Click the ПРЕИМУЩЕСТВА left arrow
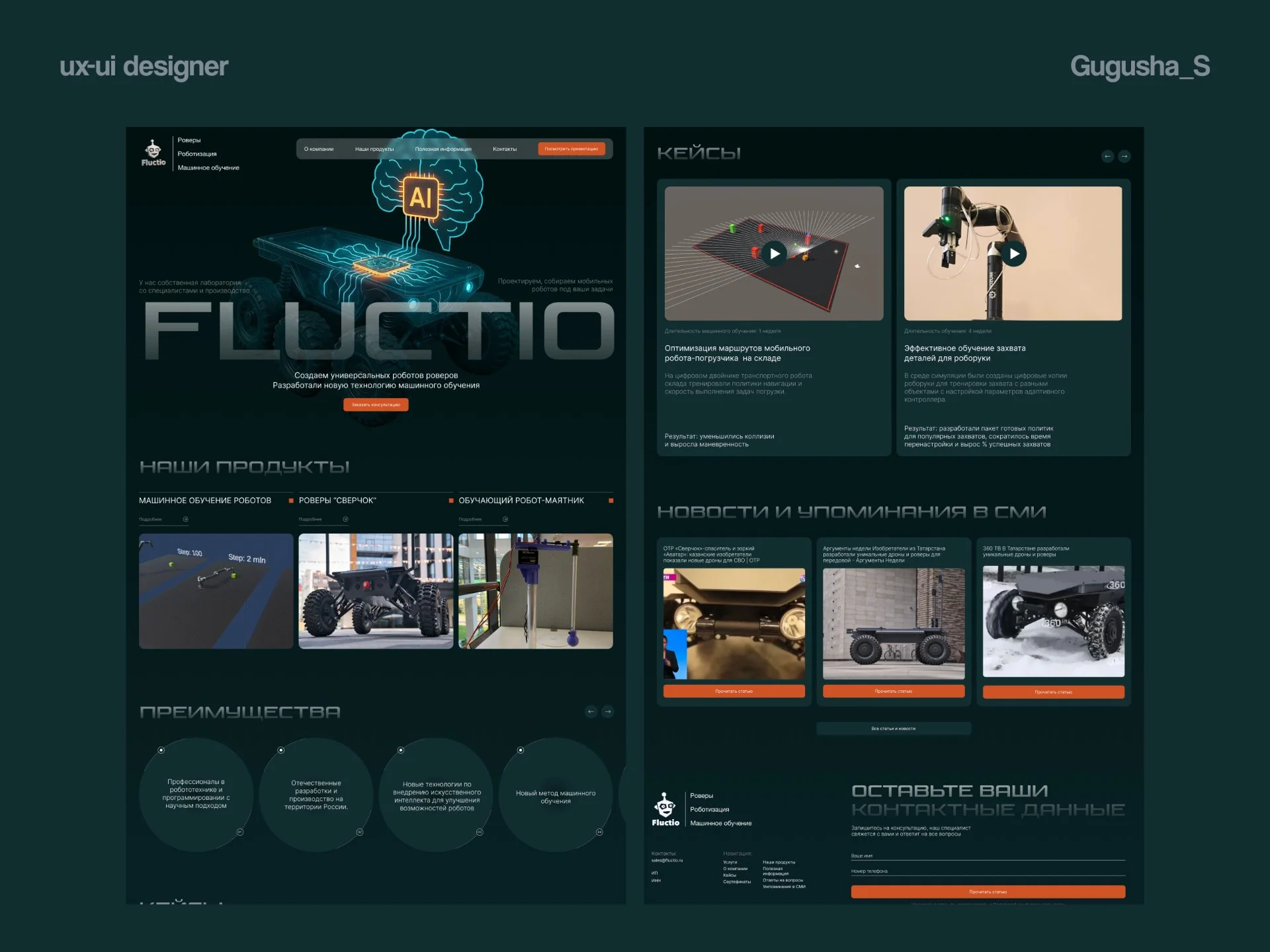This screenshot has width=1270, height=952. (x=591, y=712)
